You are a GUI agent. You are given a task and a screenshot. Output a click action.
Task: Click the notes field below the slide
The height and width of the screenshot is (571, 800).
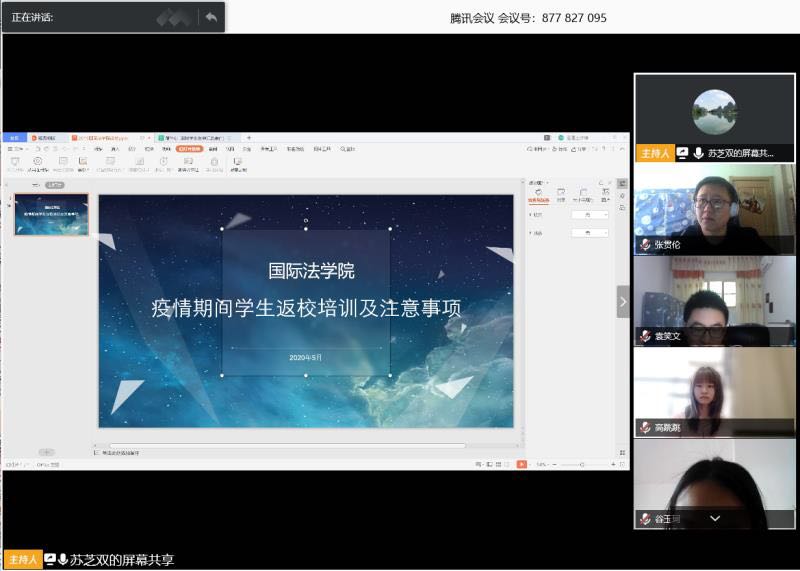point(300,452)
